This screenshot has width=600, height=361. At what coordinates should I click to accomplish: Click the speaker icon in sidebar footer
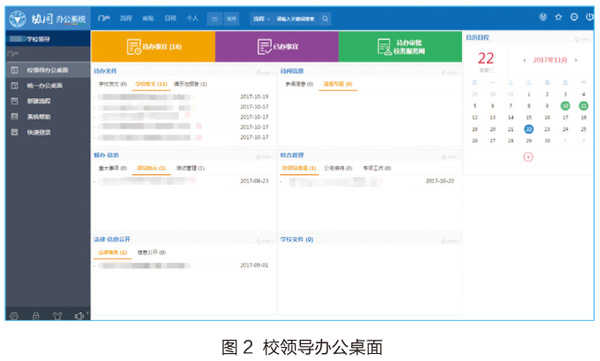(79, 316)
